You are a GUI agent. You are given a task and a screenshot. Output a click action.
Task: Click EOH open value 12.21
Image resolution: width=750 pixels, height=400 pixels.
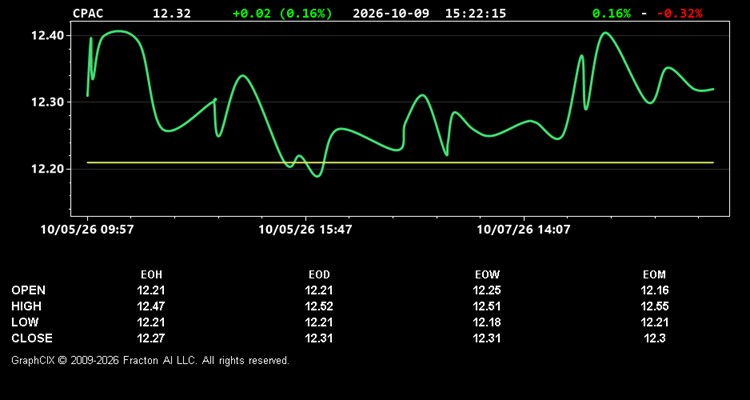point(151,290)
